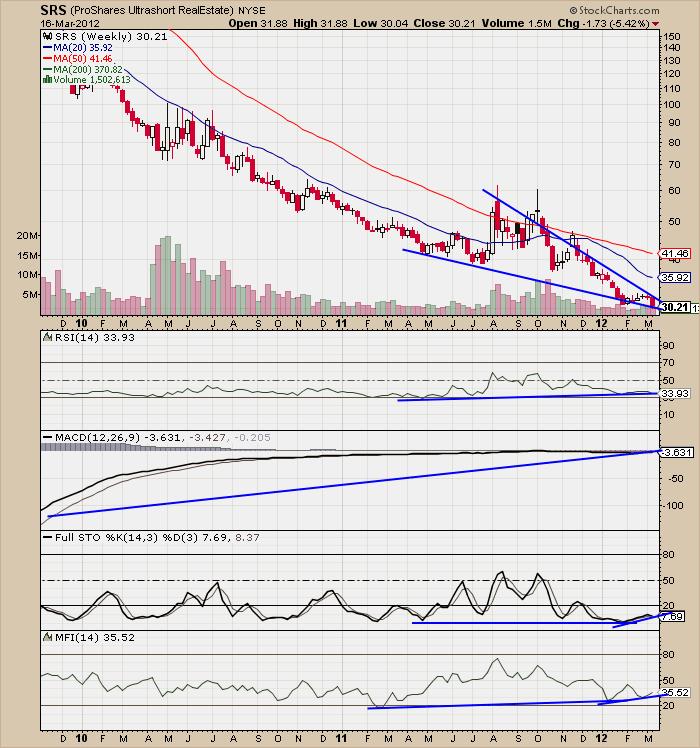Click the 16-Mar-2012 date label
Image resolution: width=700 pixels, height=748 pixels.
[70, 23]
